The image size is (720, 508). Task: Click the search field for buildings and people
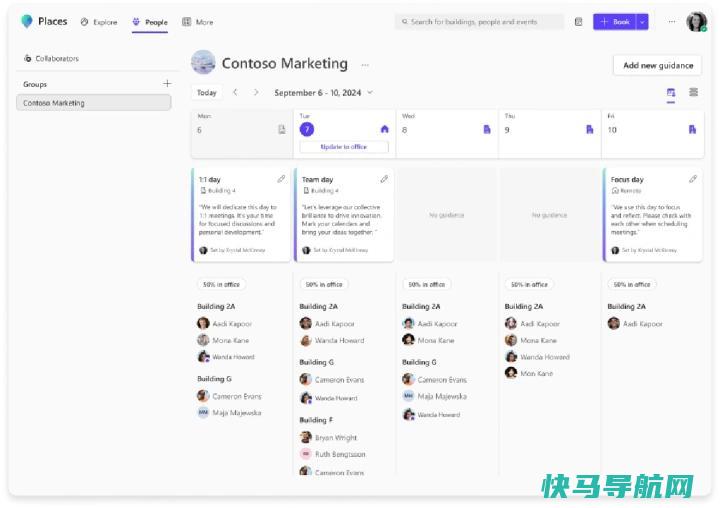(479, 22)
